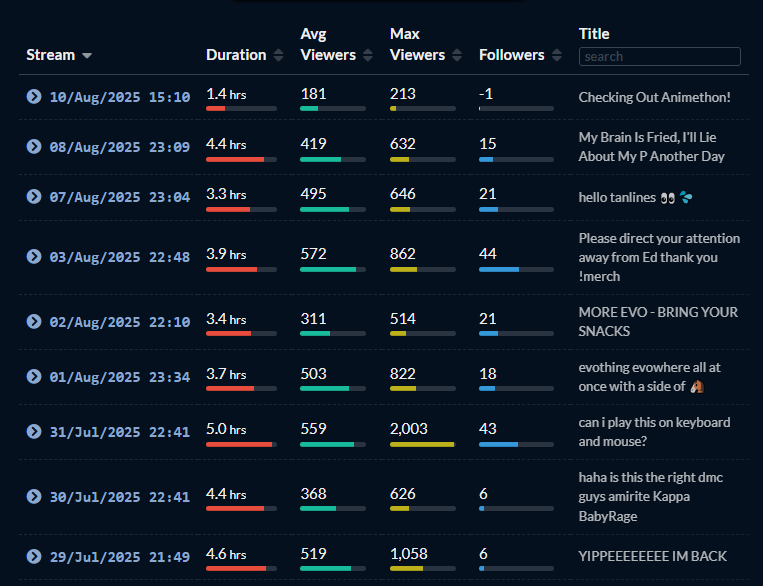Click 'MORE EVO - BRING YOUR SNACKS' title
Screen dimensions: 763x586
(x=658, y=321)
